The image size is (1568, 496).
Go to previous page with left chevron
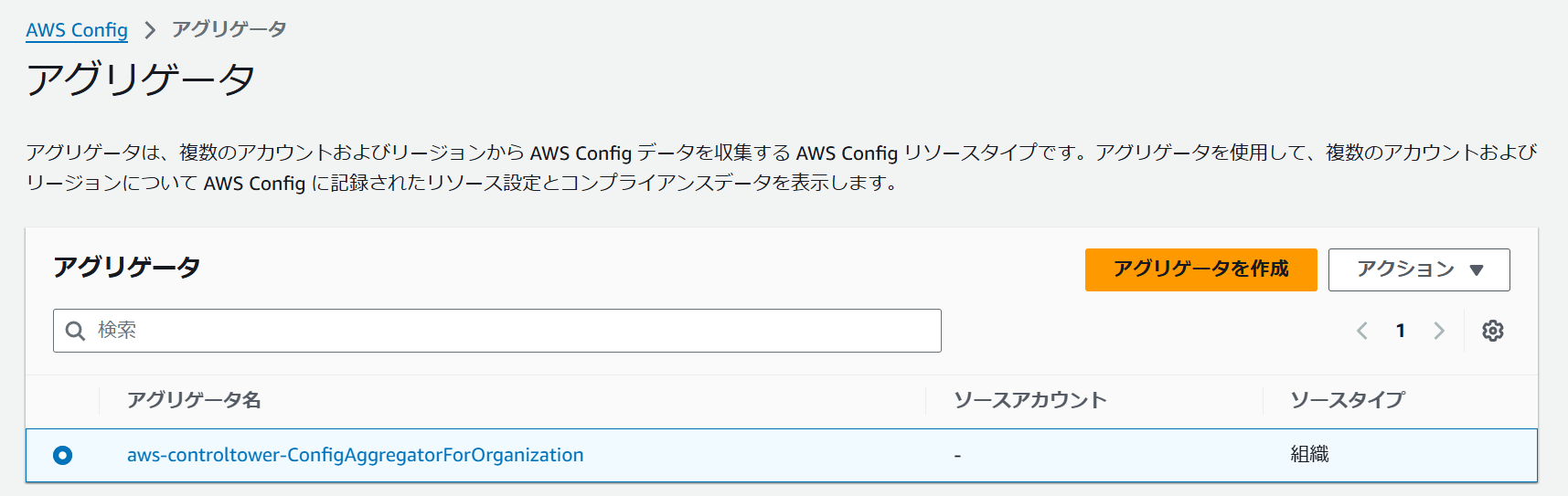1361,331
